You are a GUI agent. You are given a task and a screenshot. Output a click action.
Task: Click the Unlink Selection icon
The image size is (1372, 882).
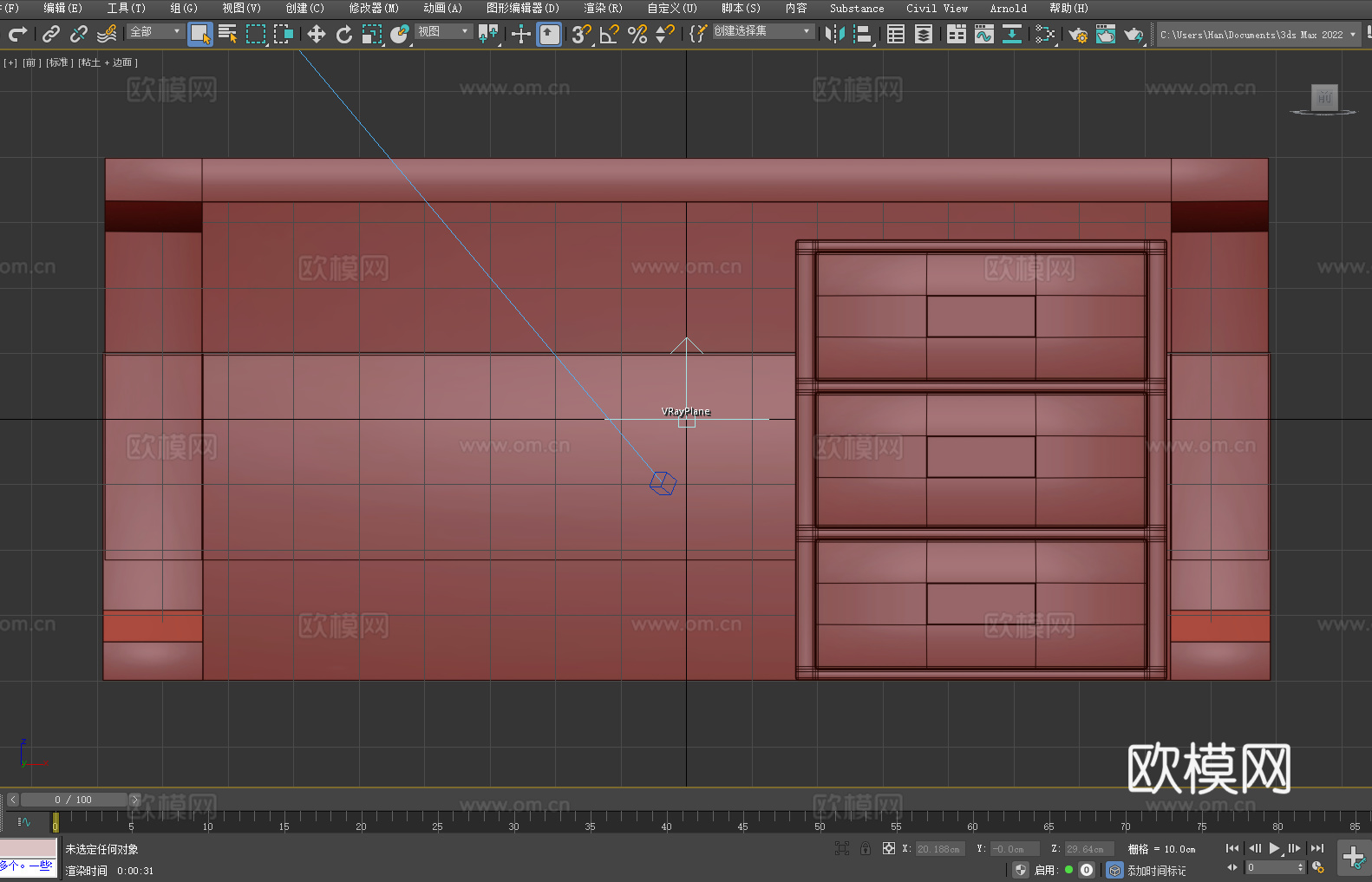tap(79, 34)
